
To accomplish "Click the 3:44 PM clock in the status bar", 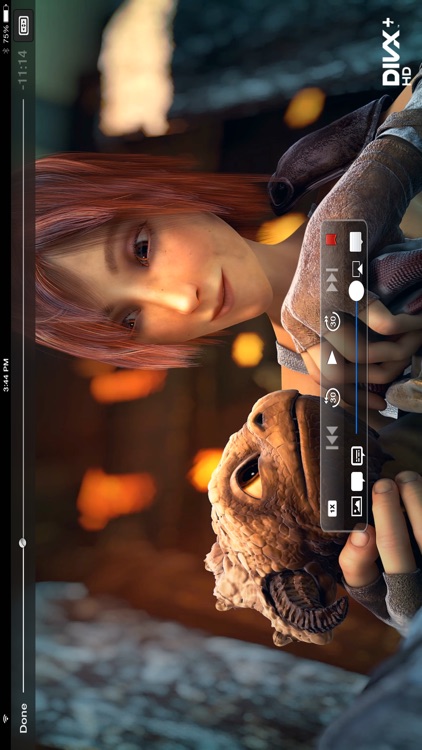I will pos(6,375).
